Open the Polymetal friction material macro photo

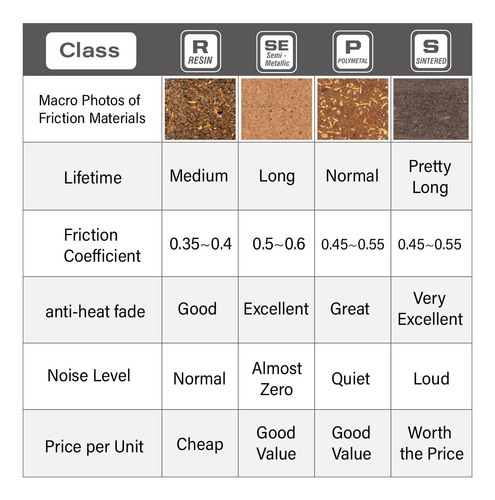tap(353, 109)
